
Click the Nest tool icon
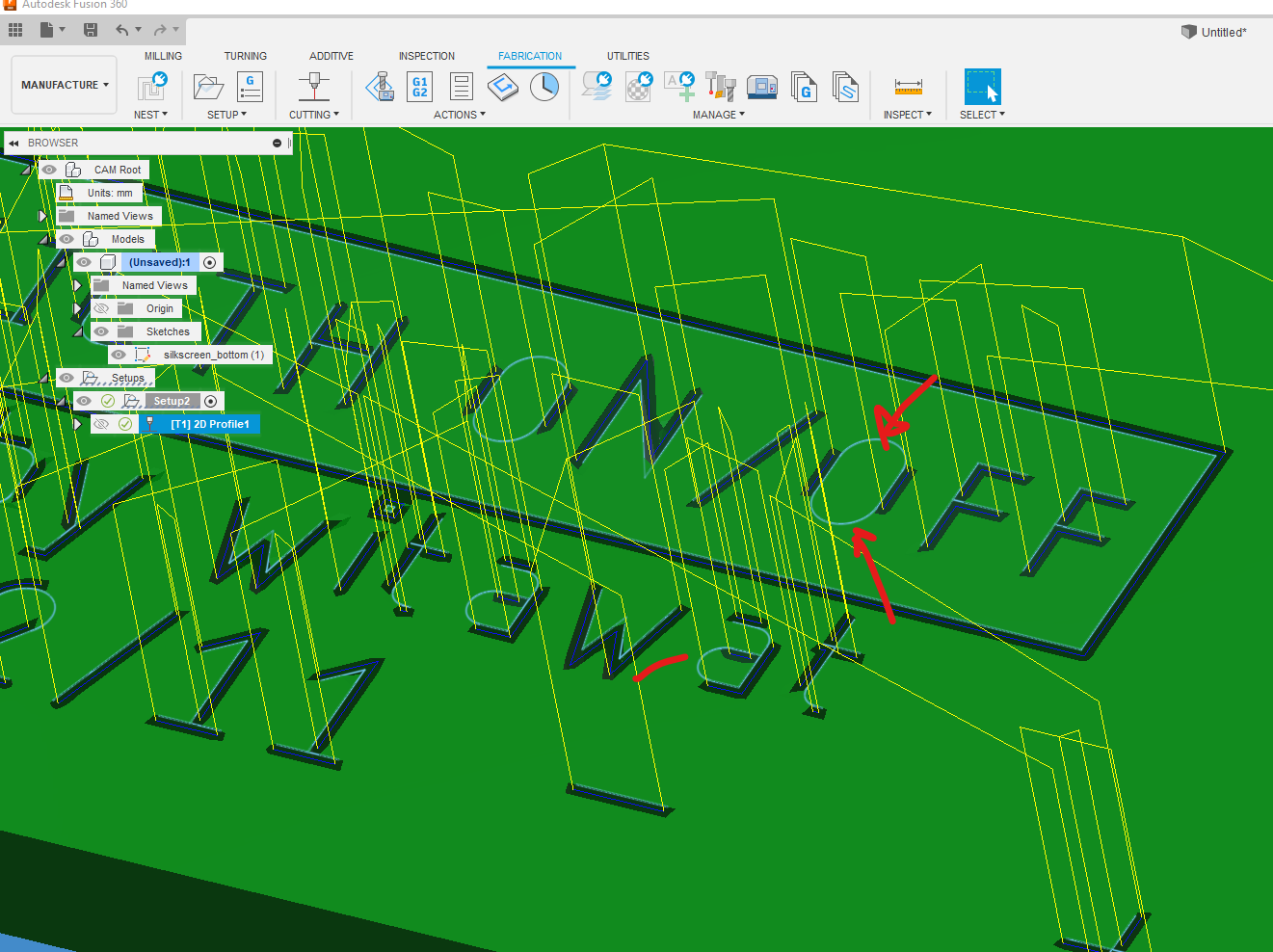151,87
